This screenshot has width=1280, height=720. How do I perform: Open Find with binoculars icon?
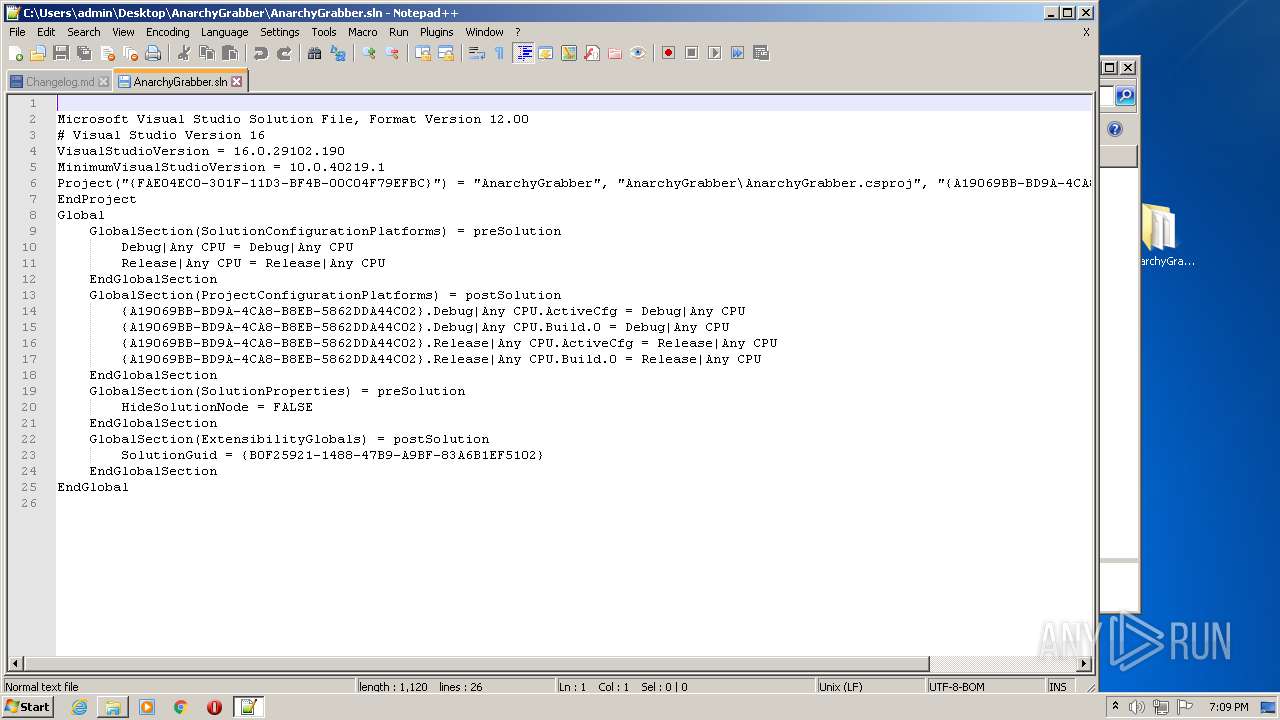coord(315,53)
